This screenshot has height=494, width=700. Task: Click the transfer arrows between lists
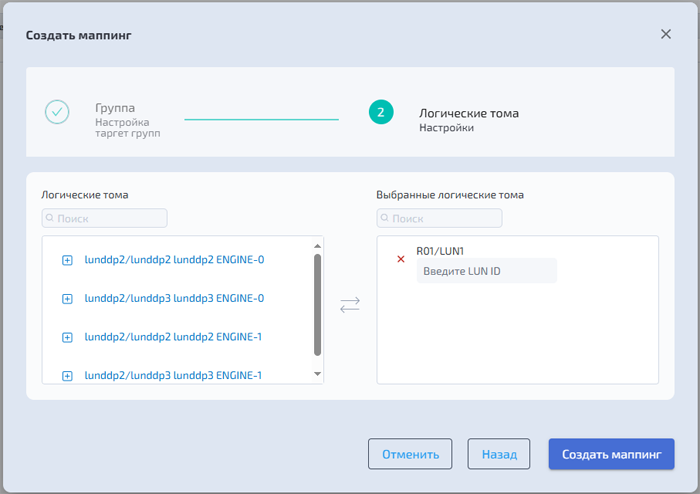[x=350, y=305]
